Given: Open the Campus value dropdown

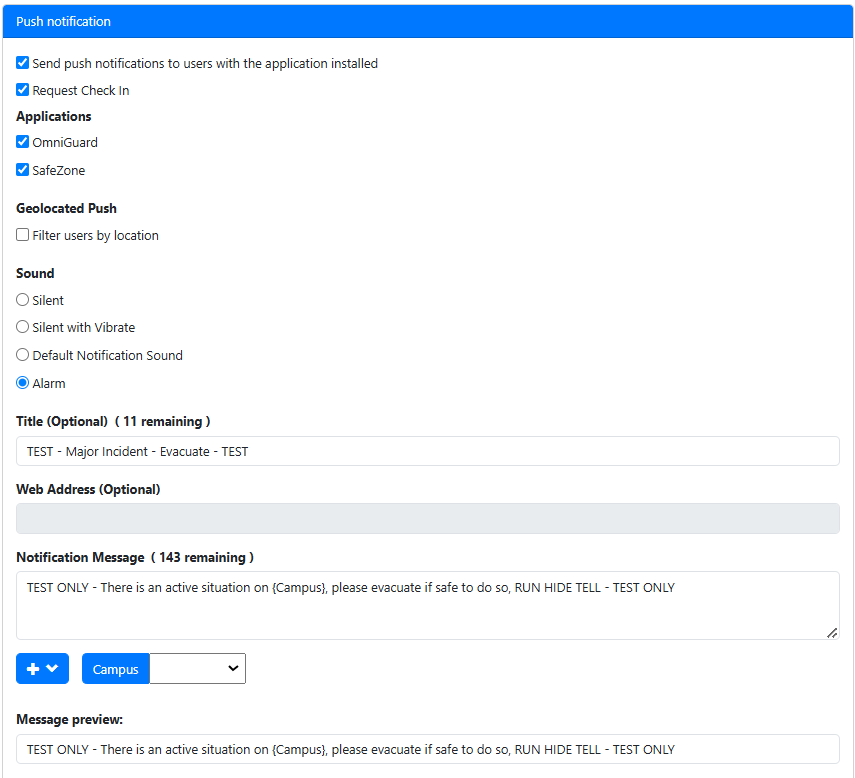Looking at the screenshot, I should point(198,669).
